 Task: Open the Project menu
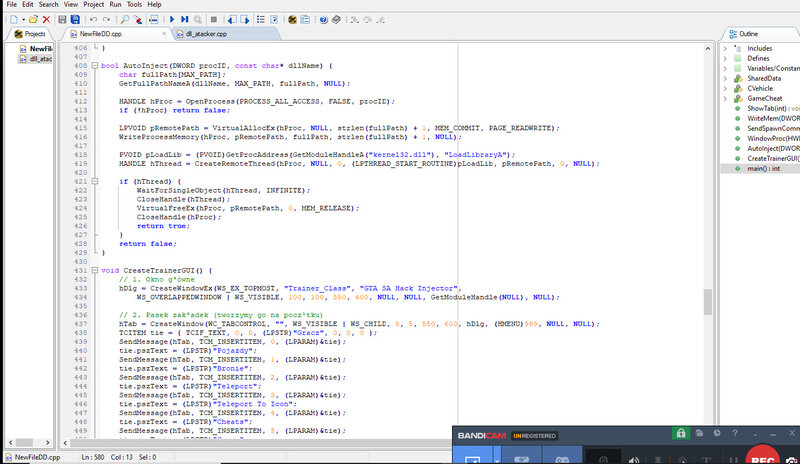click(93, 5)
